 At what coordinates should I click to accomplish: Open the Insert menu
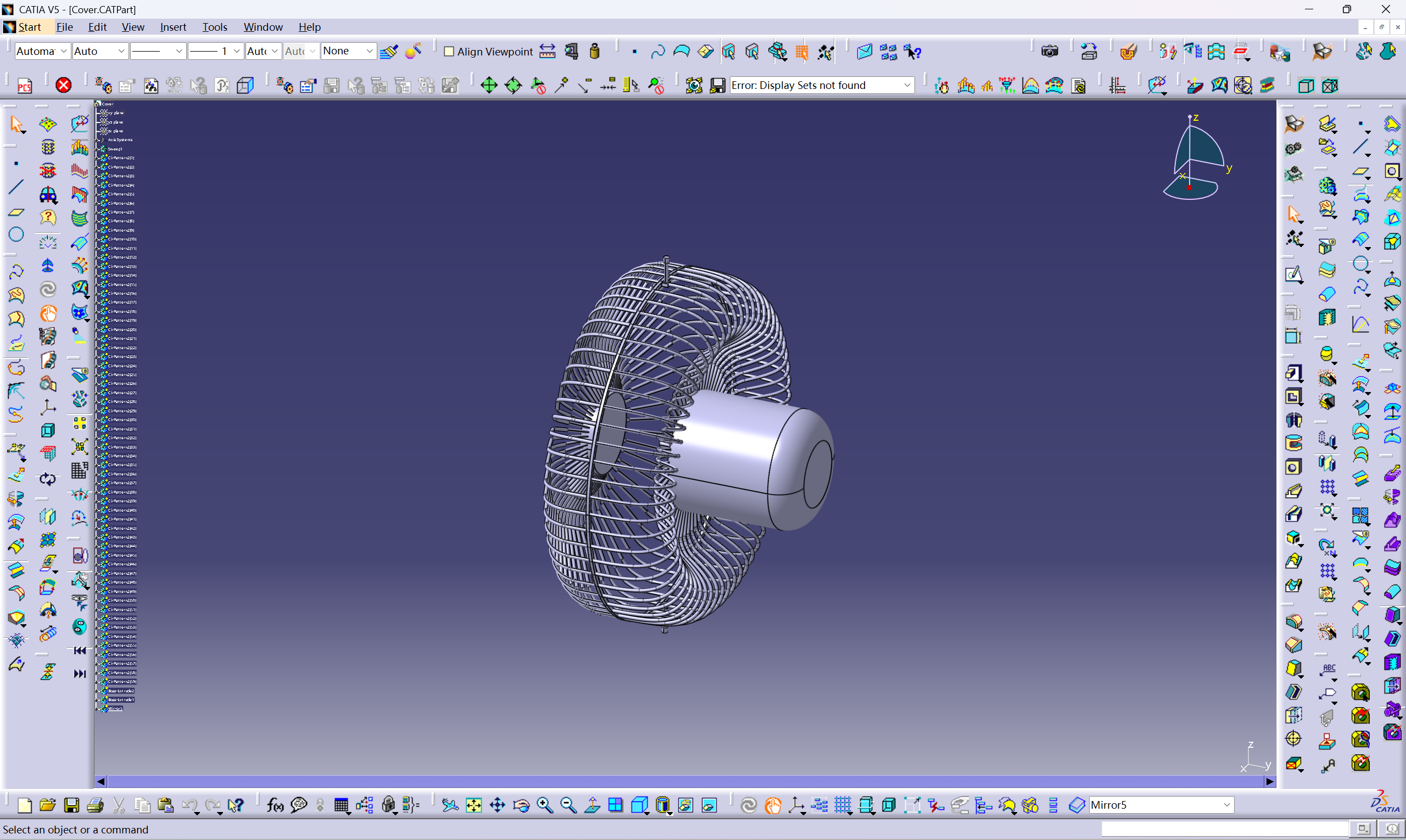click(172, 26)
